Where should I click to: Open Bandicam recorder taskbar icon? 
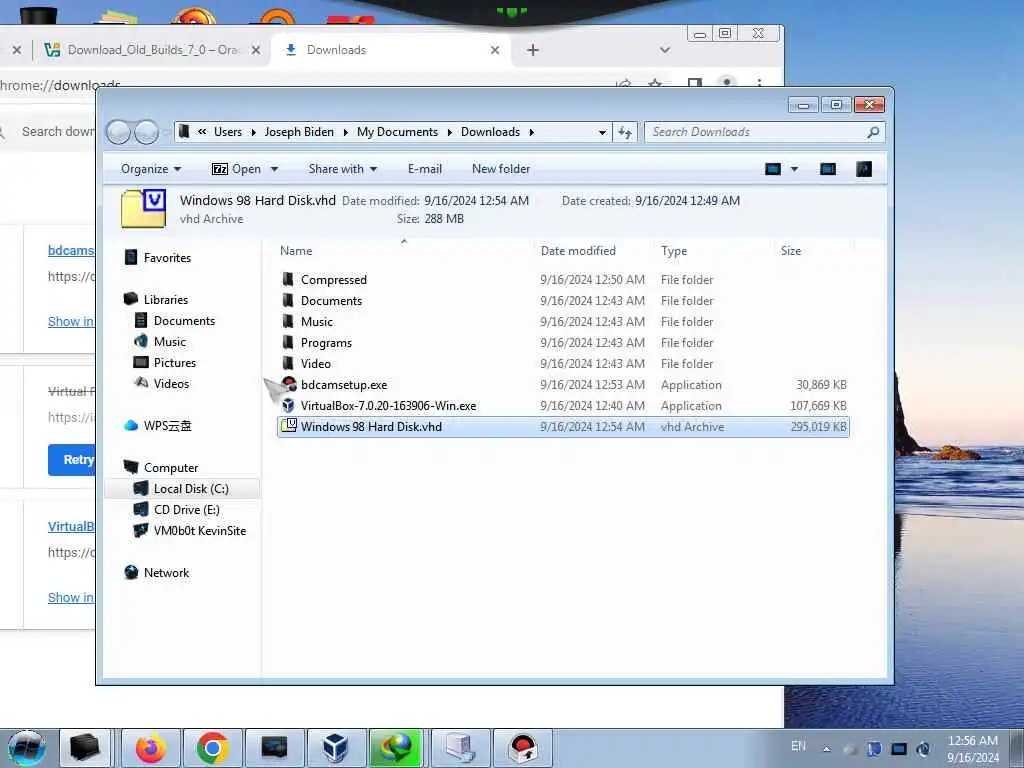[x=522, y=748]
